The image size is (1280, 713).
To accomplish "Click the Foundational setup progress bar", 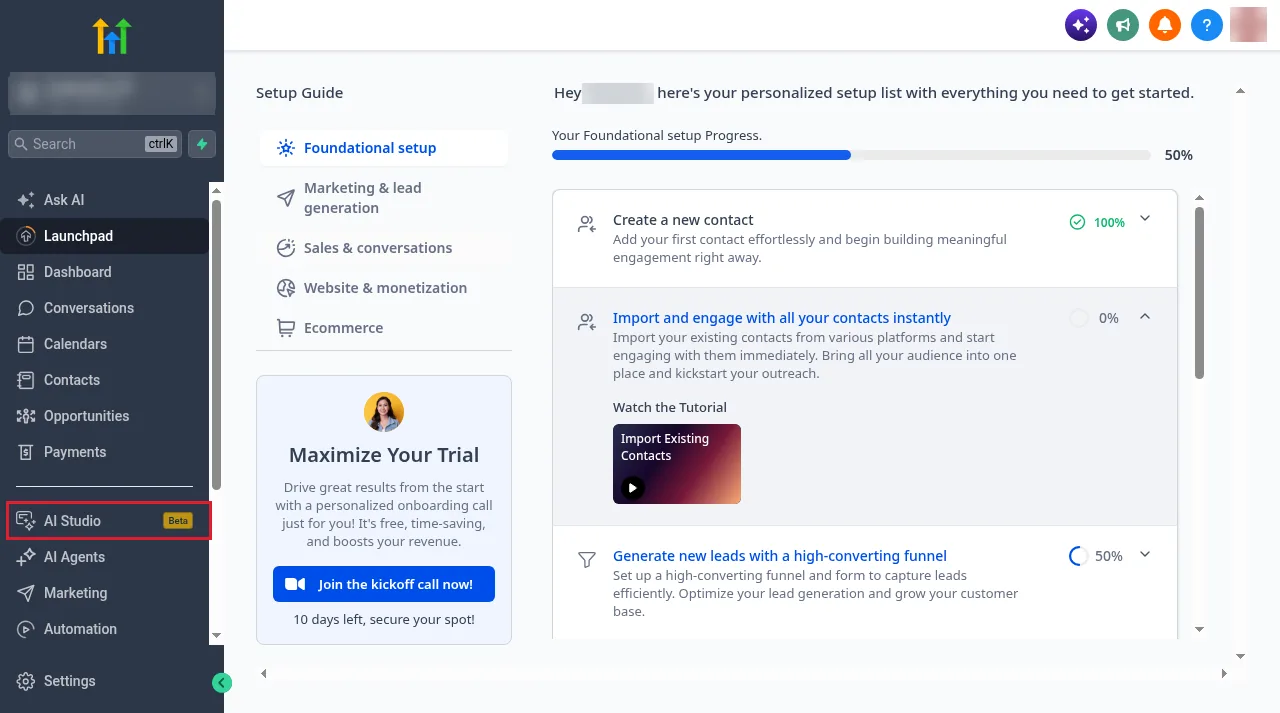I will pyautogui.click(x=851, y=155).
